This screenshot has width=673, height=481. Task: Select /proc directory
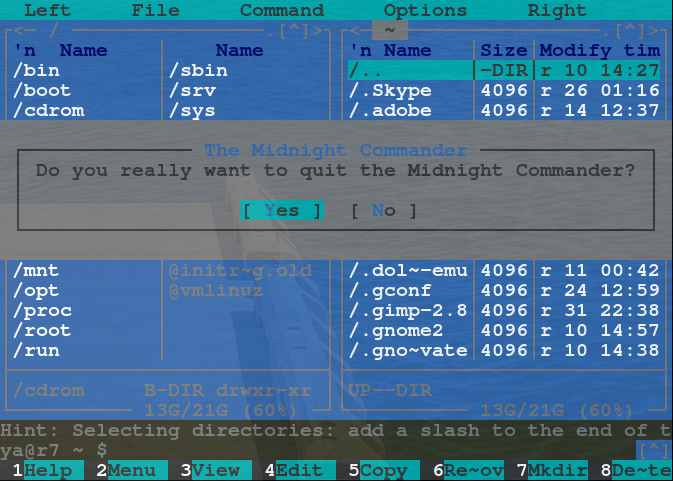(x=42, y=310)
